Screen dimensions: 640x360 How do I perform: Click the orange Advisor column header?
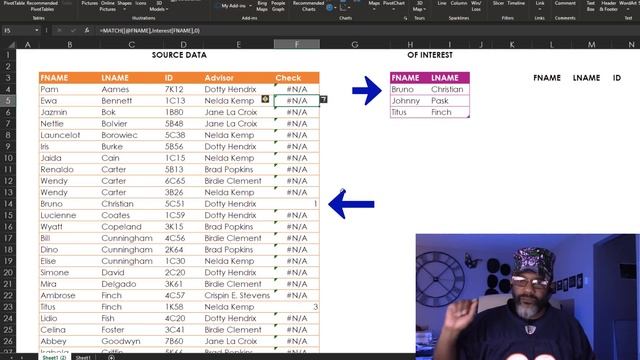pyautogui.click(x=238, y=78)
